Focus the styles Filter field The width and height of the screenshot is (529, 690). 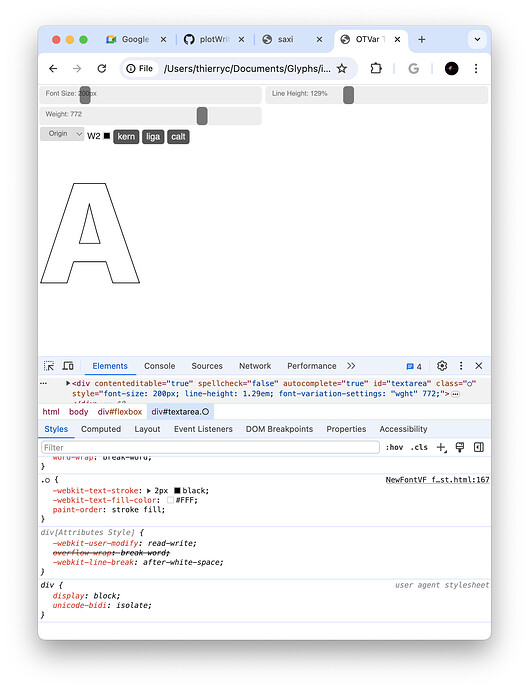point(210,448)
